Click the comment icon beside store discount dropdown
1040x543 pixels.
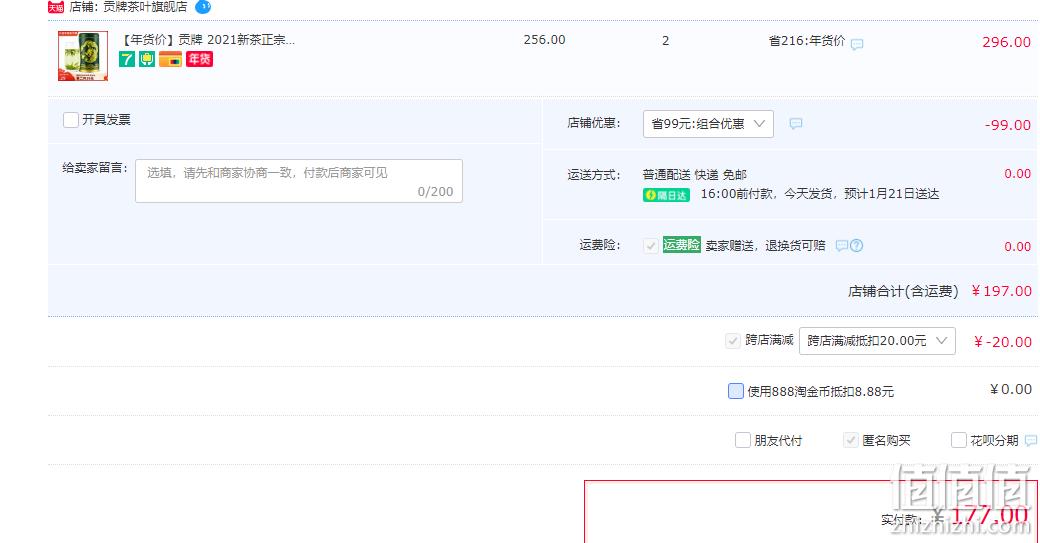795,123
